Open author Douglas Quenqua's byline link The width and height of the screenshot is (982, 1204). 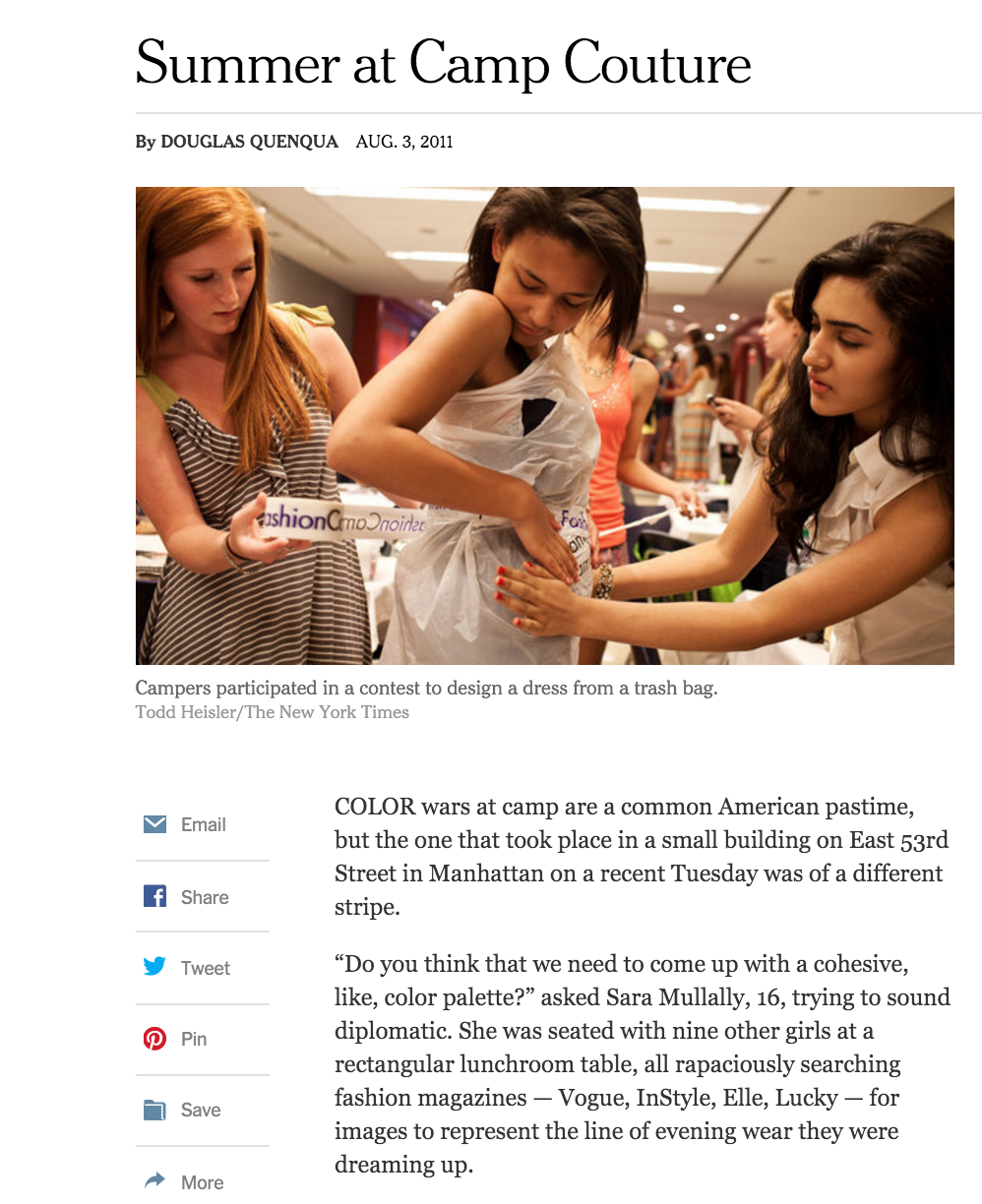249,142
